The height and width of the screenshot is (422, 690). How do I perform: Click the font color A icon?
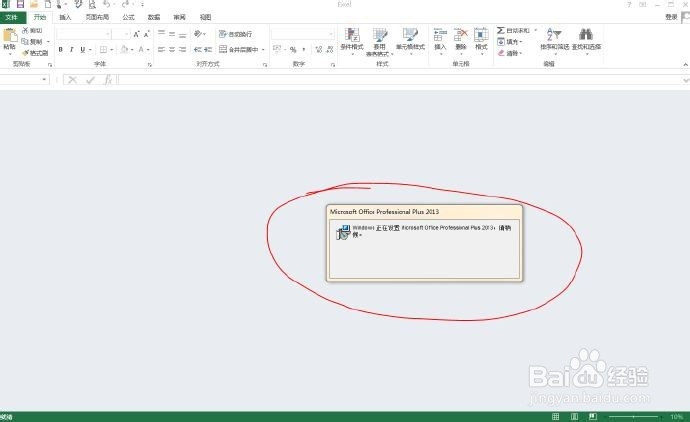(141, 49)
